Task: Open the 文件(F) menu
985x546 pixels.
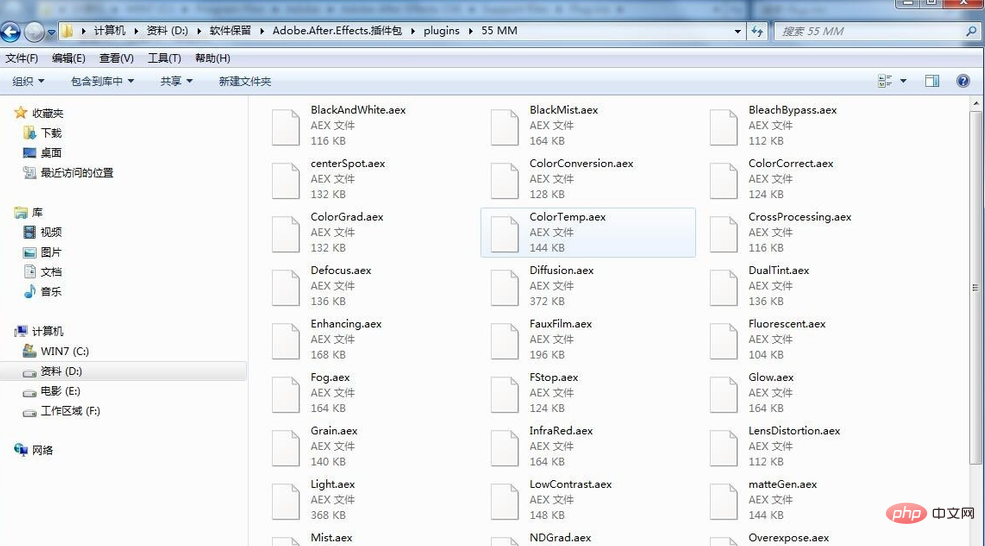Action: [x=21, y=58]
